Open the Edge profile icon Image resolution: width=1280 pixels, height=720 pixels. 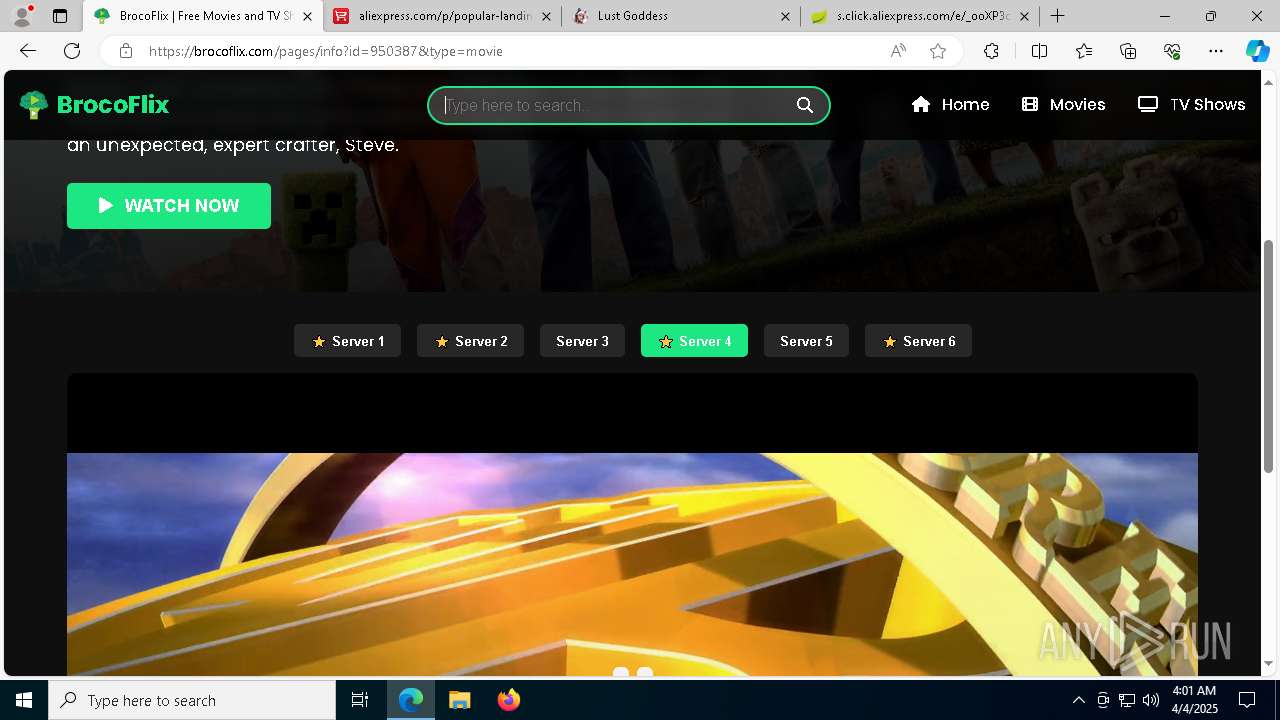[22, 16]
